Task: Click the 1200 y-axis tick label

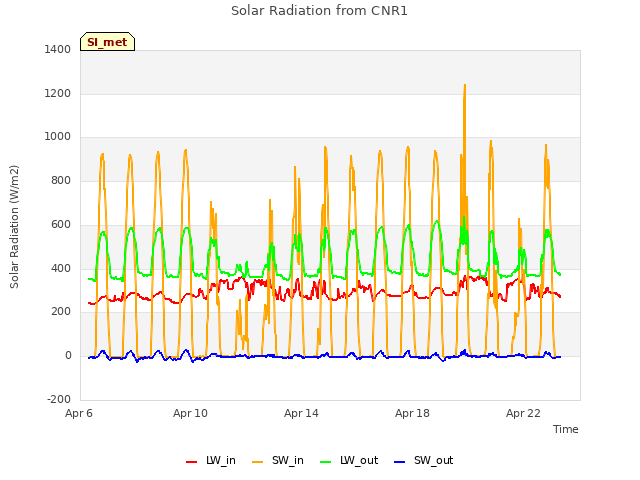Action: 58,93
